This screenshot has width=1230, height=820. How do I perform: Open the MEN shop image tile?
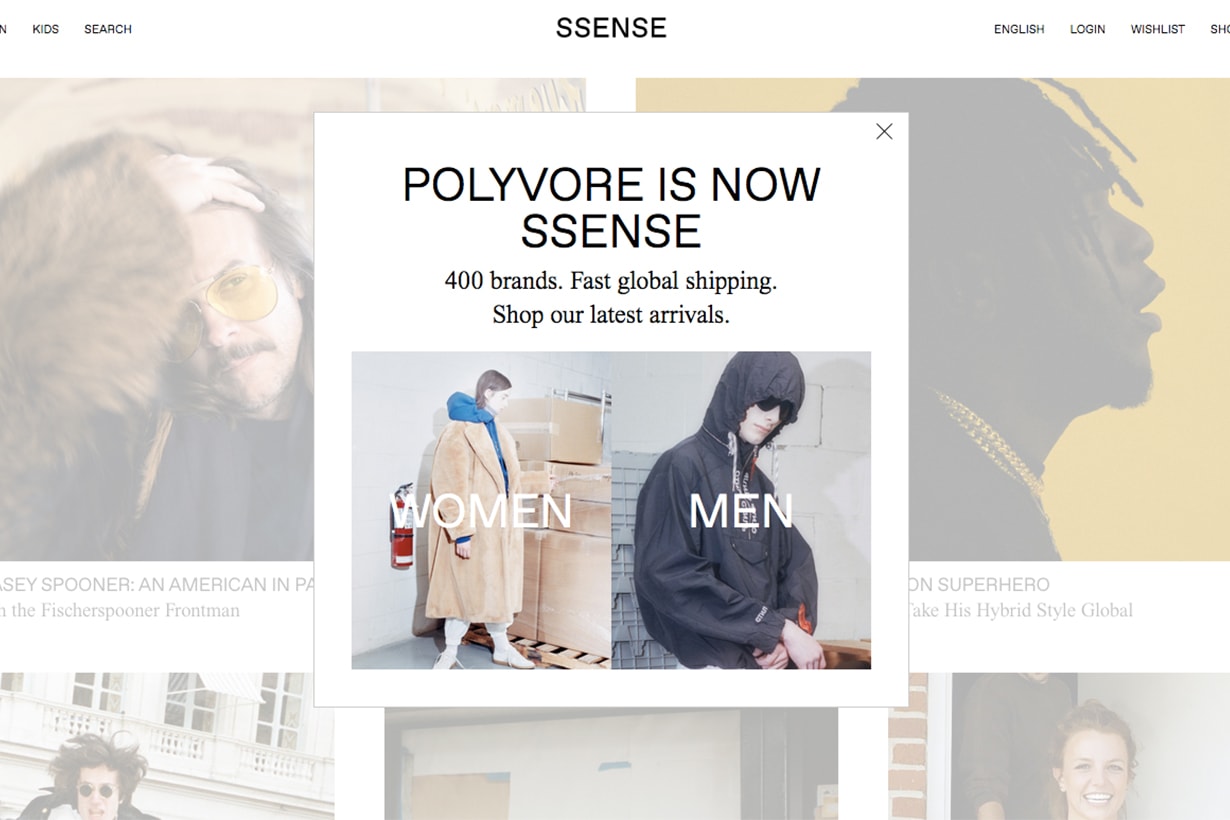click(741, 510)
